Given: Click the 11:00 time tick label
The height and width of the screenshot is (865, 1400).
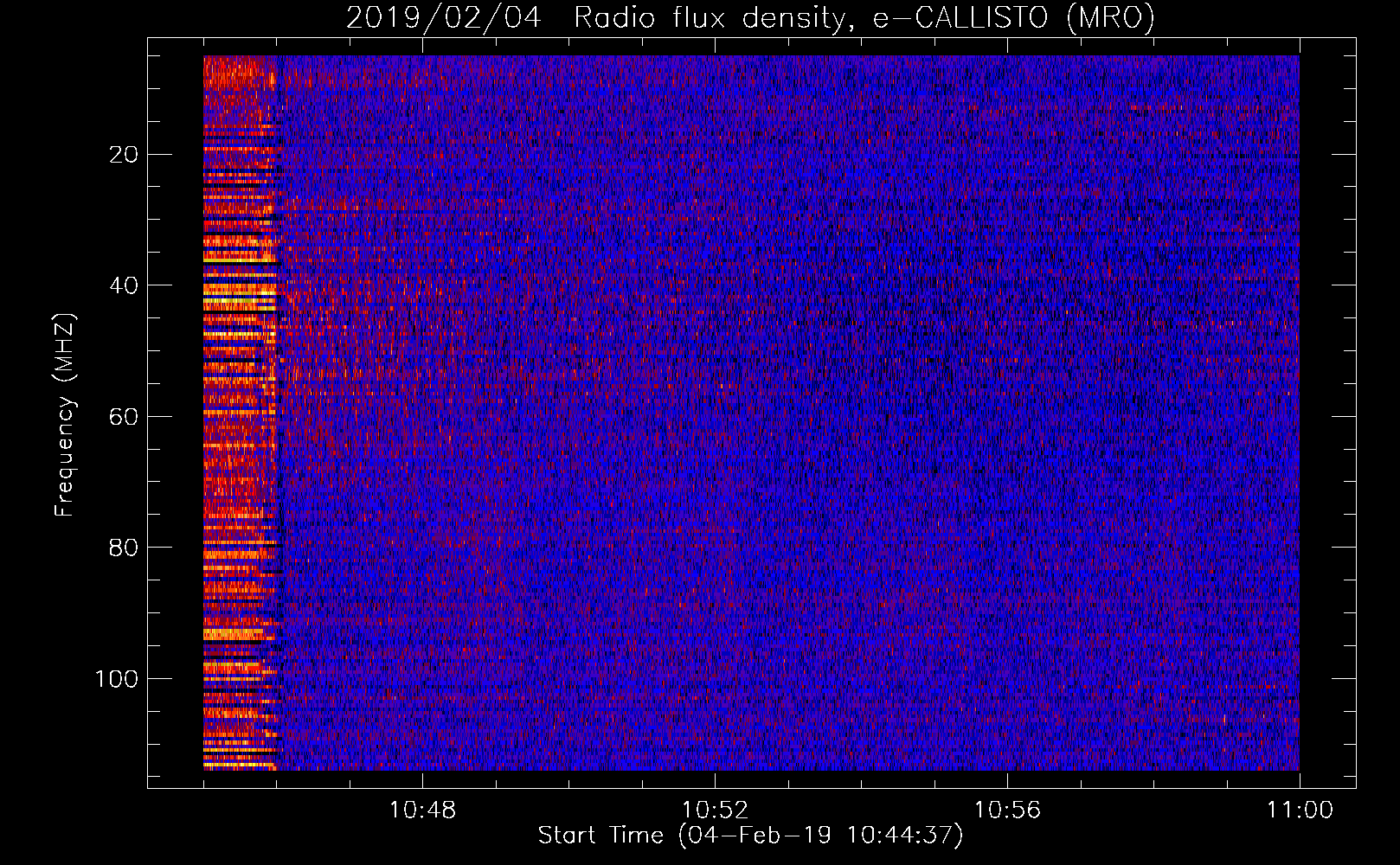Looking at the screenshot, I should point(1300,811).
